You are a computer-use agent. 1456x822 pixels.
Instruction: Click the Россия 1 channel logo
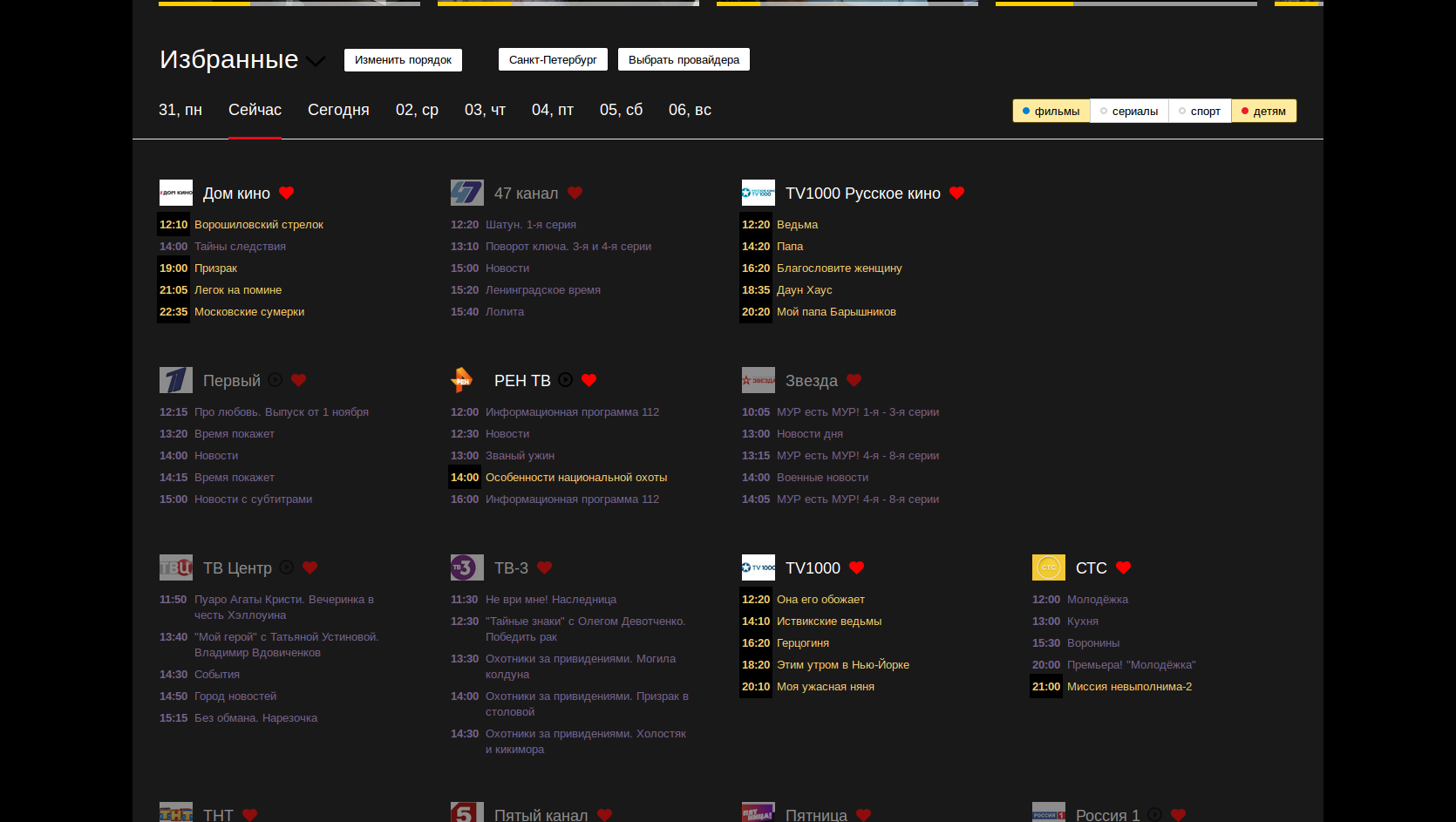click(1049, 812)
